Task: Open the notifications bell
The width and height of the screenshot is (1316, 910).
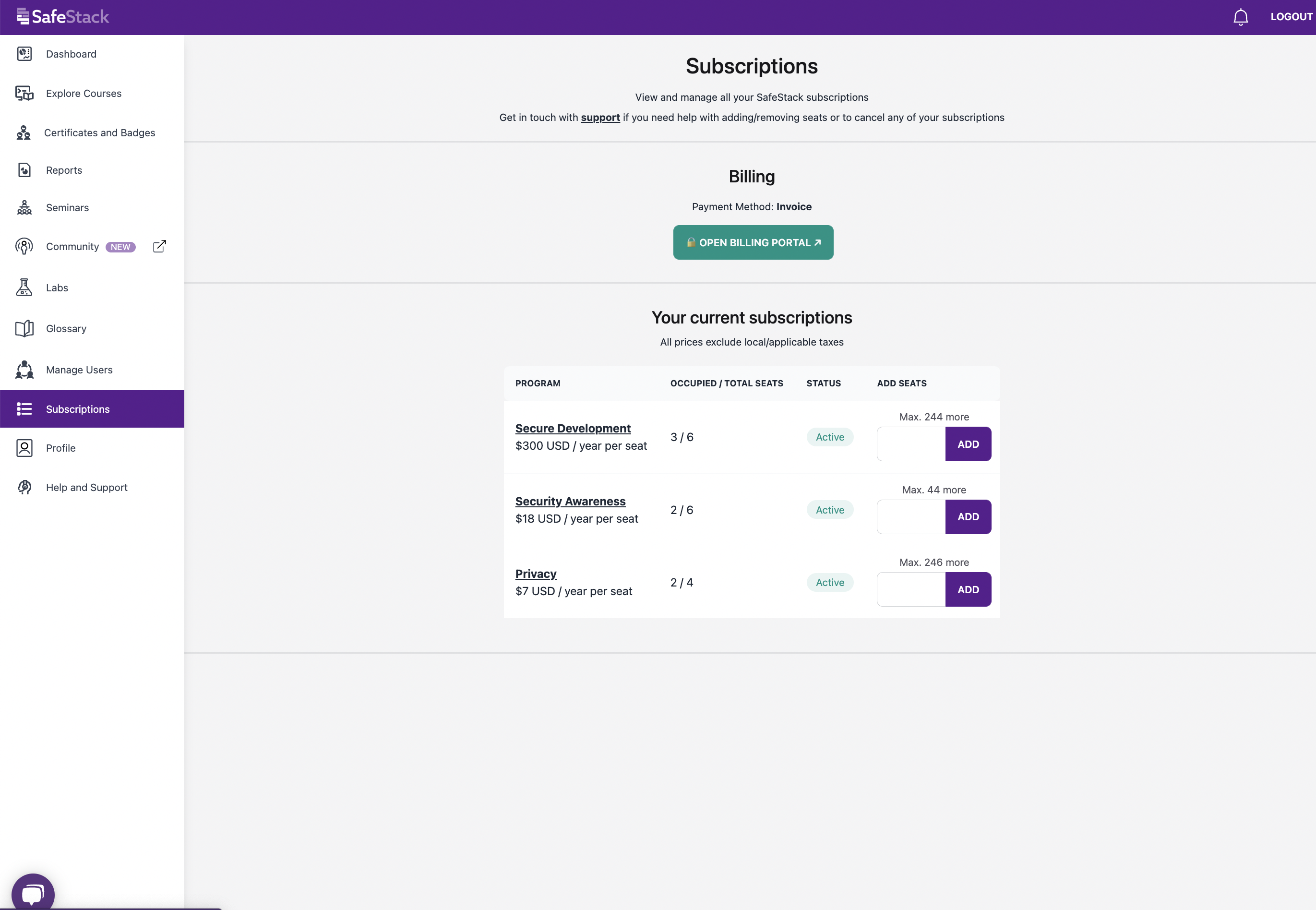Action: (x=1240, y=17)
